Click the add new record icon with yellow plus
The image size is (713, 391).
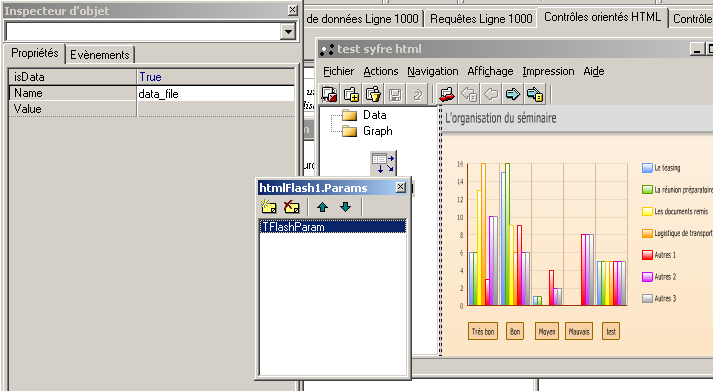click(x=351, y=94)
